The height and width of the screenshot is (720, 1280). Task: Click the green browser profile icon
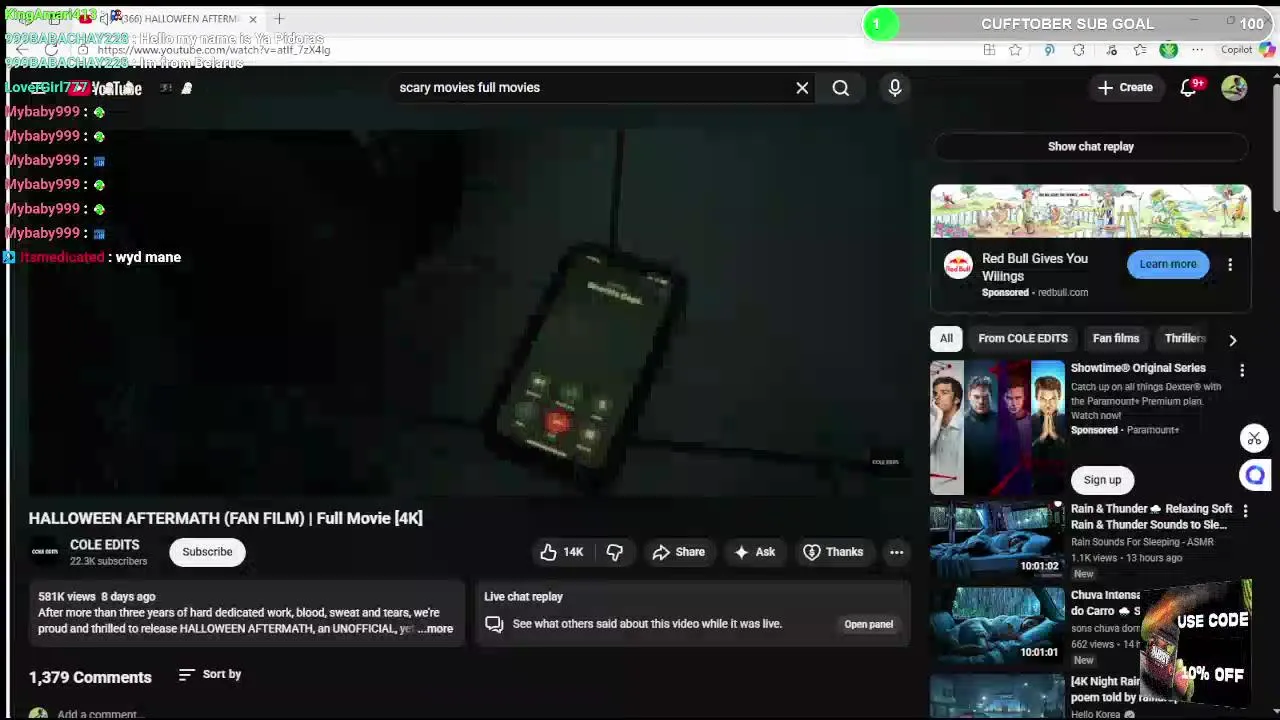1169,50
